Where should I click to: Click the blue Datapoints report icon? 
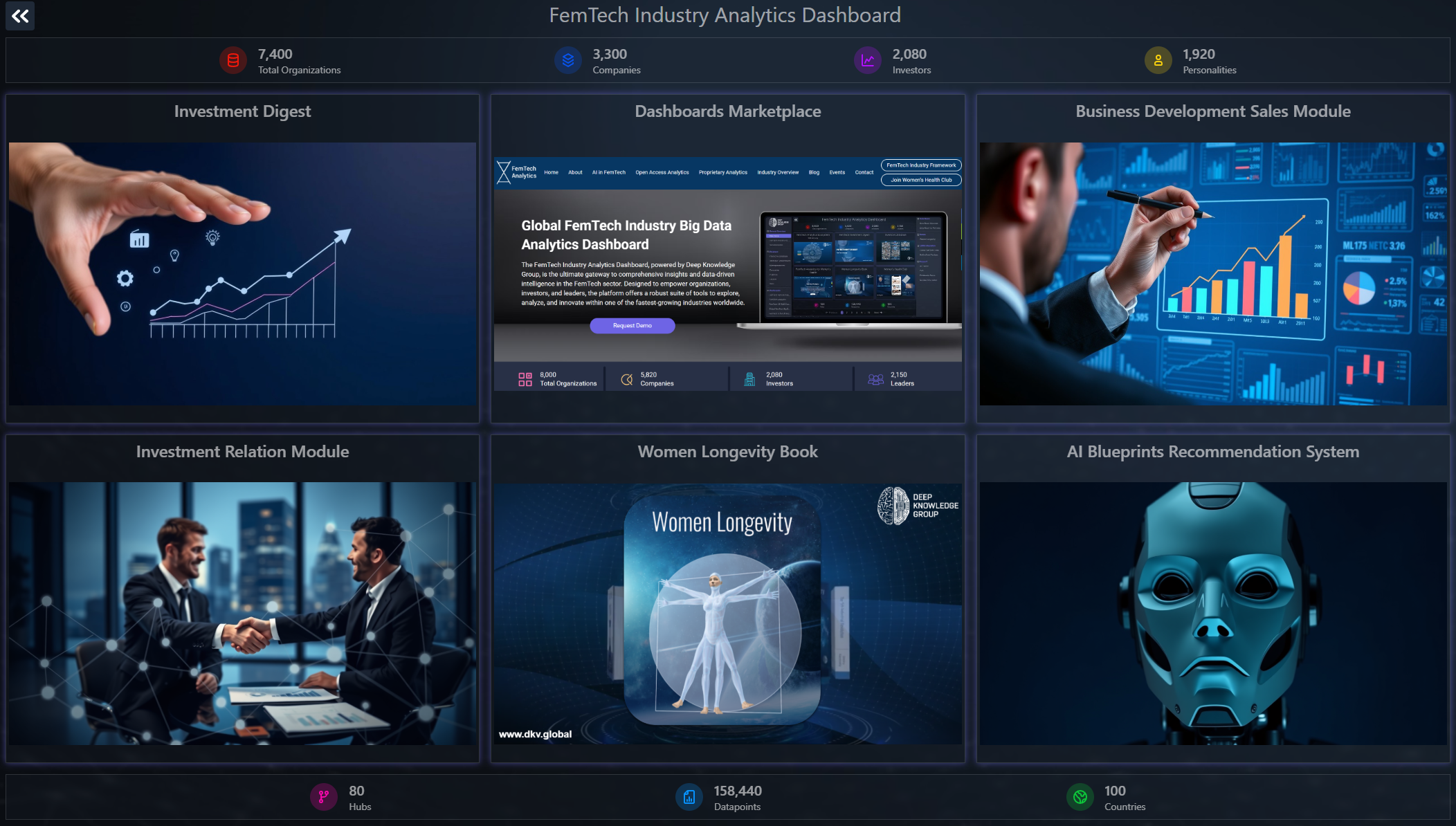[689, 797]
